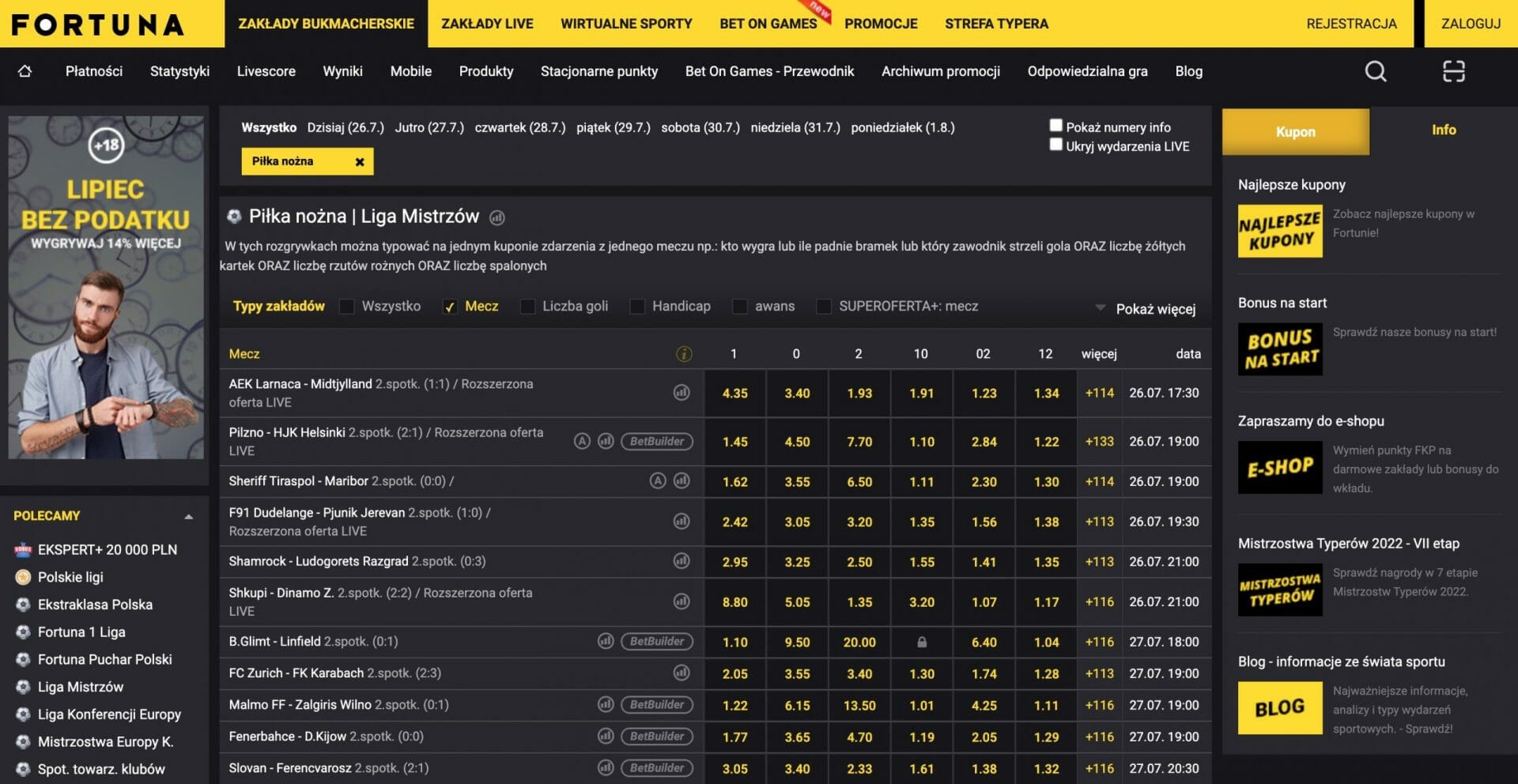Open stats icon for FC Zurich - FK Karabach
Viewport: 1518px width, 784px height.
[x=682, y=673]
